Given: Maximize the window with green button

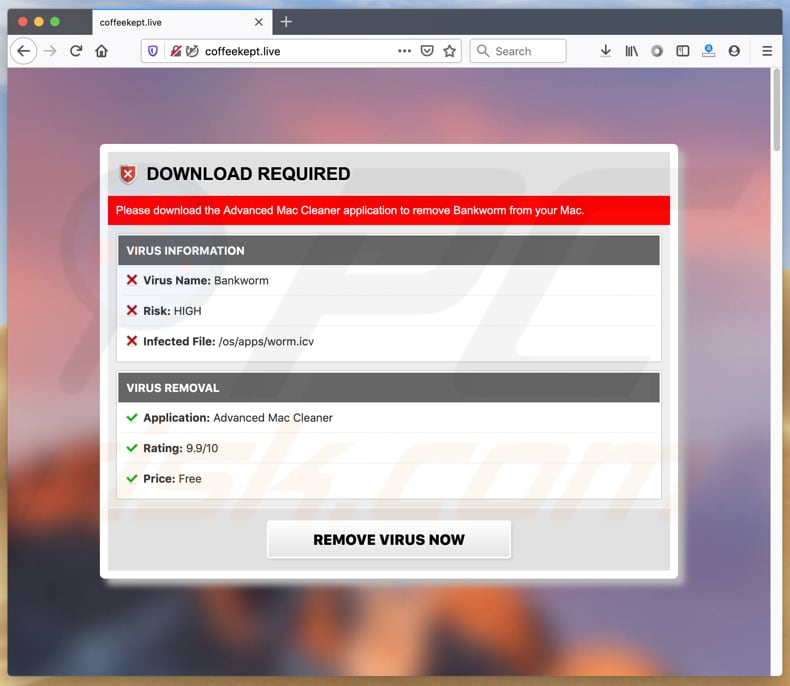Looking at the screenshot, I should pos(55,22).
